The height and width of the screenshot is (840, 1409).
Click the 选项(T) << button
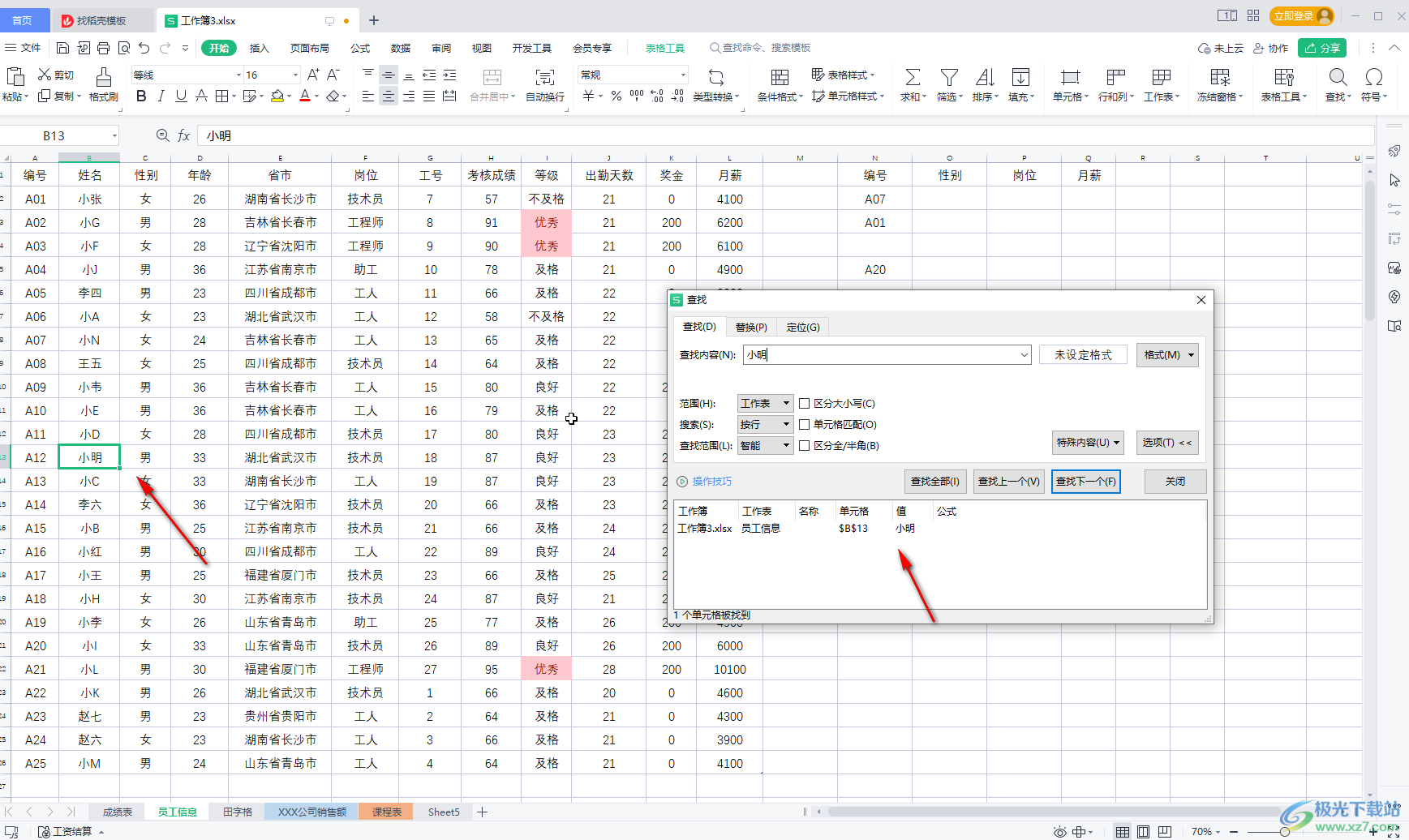pos(1166,442)
